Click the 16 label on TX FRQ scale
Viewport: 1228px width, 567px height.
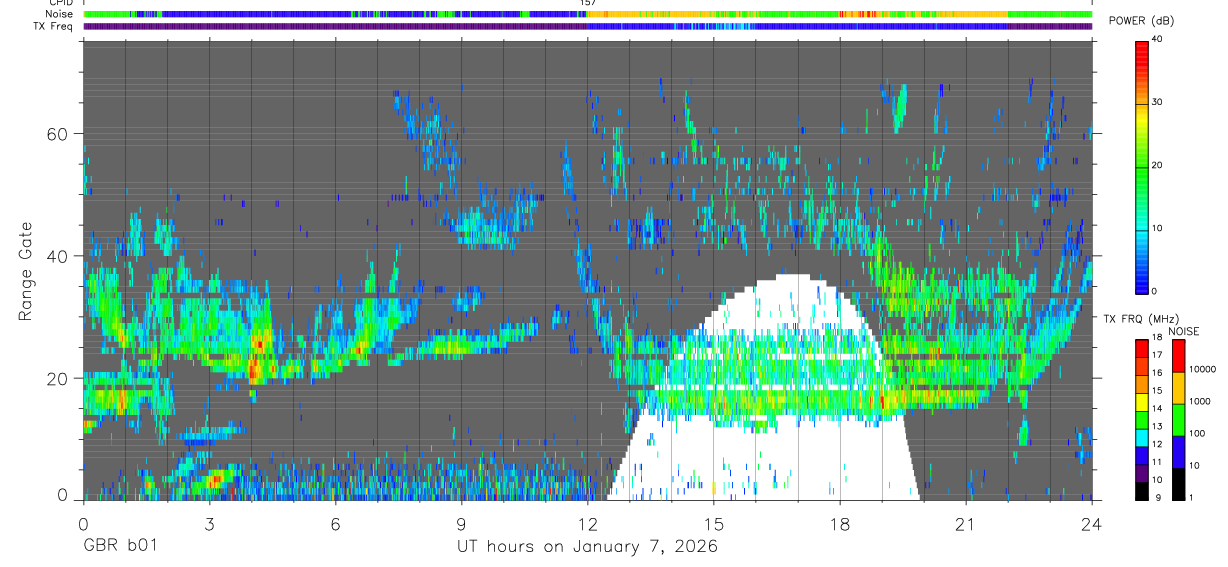click(x=1157, y=373)
